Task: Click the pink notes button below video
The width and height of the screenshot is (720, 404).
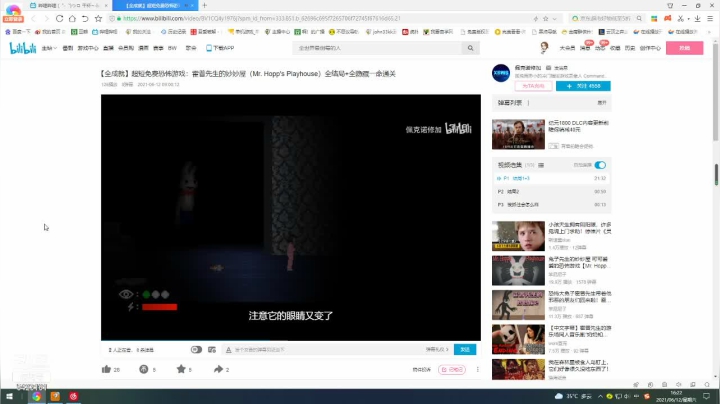Action: tap(452, 370)
